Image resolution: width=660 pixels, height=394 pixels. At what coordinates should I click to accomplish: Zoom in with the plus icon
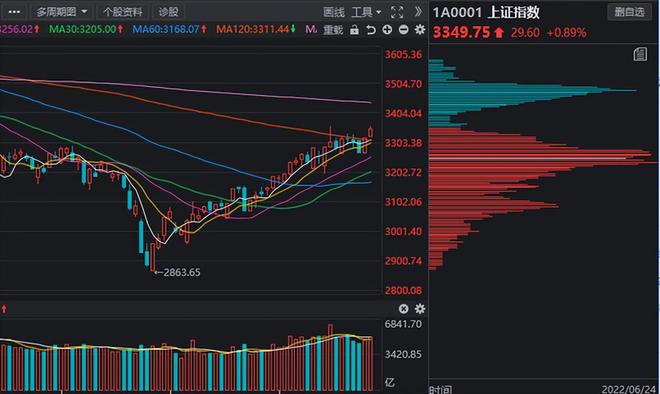(387, 29)
